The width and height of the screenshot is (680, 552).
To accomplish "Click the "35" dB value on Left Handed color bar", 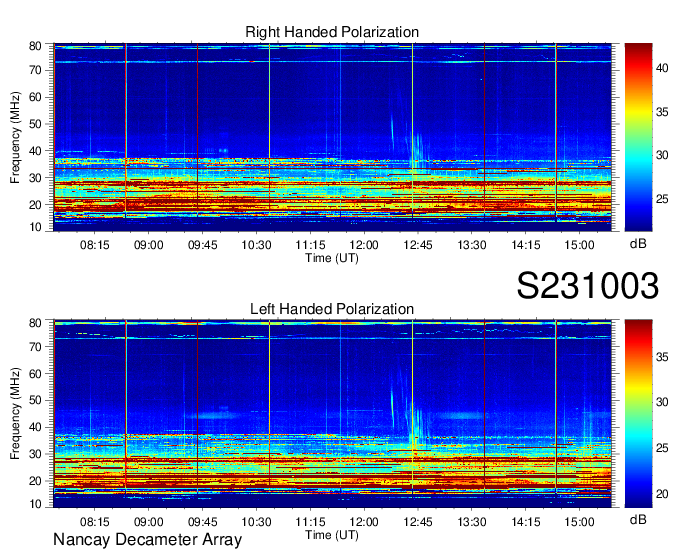I will pos(662,357).
